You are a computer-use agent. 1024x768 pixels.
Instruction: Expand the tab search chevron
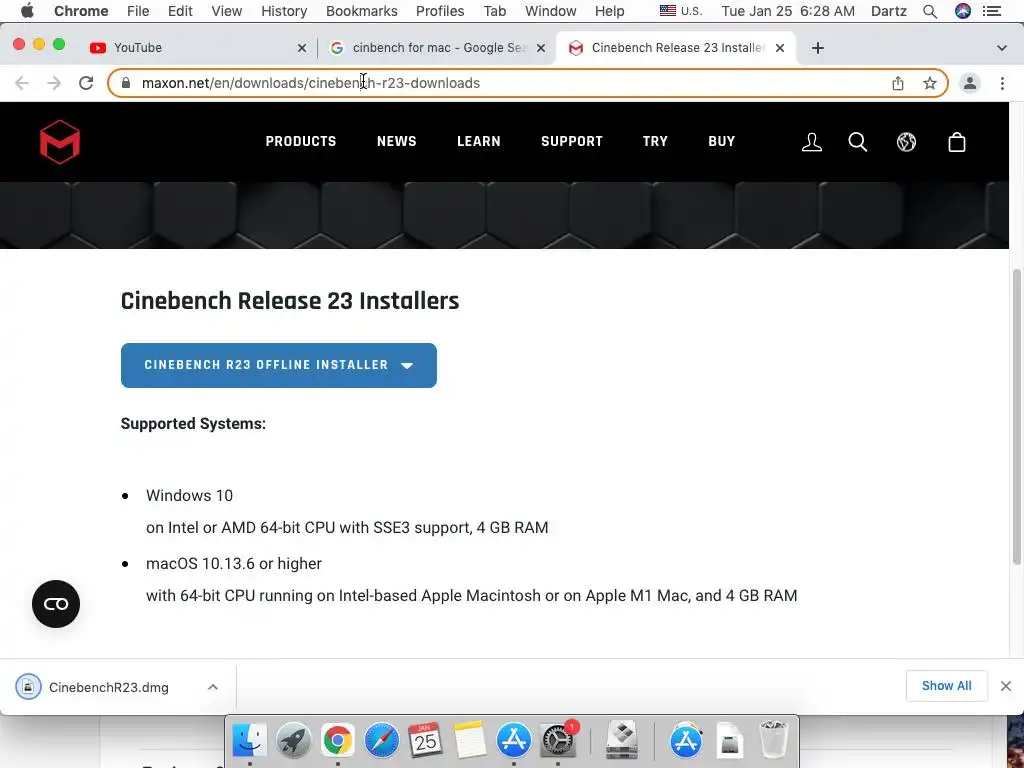[x=1001, y=48]
